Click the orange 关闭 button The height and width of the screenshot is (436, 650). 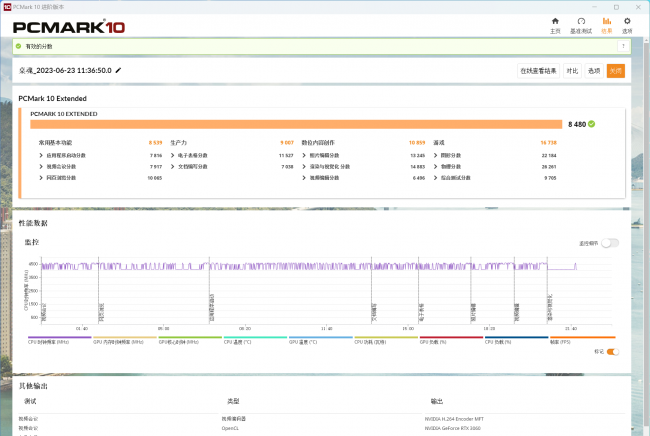[616, 71]
